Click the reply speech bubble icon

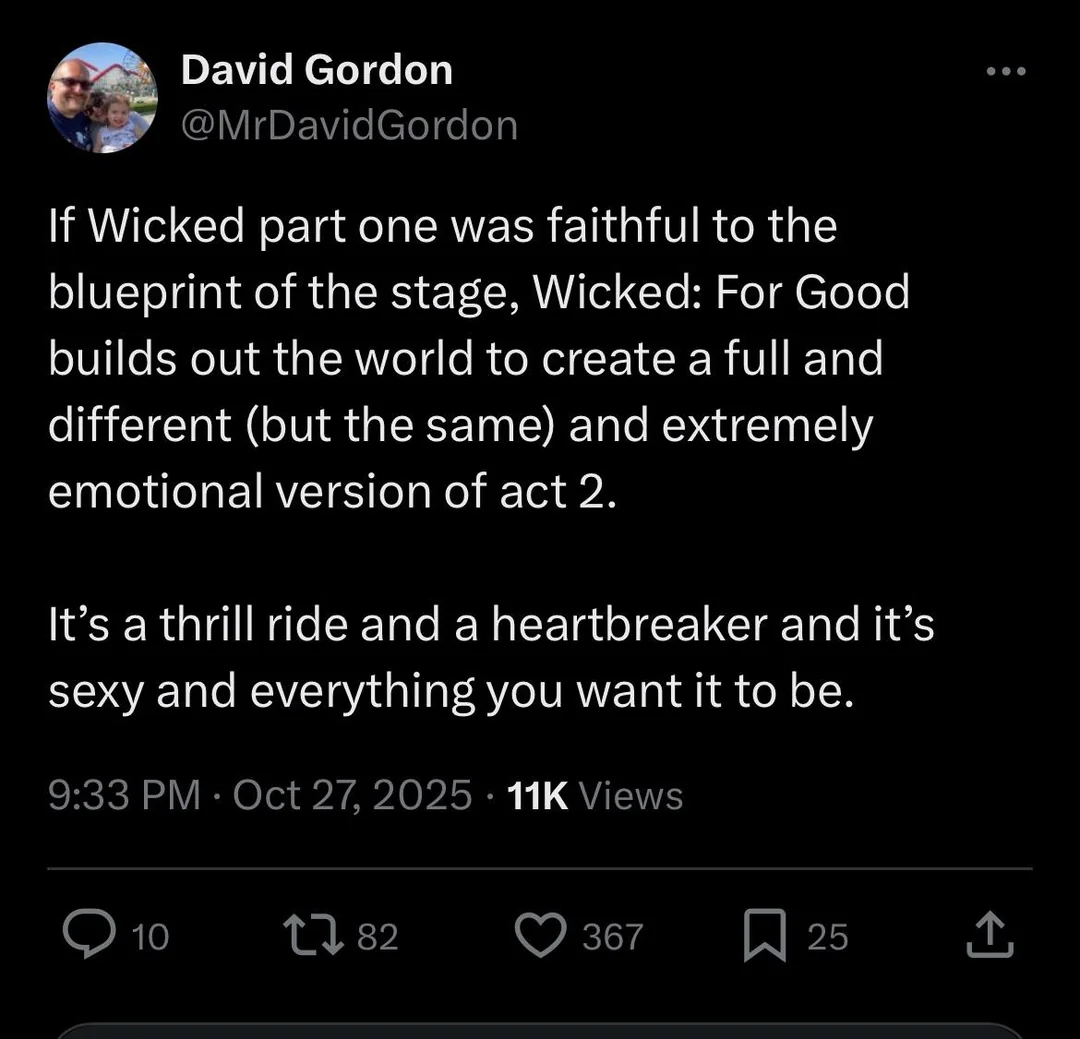coord(89,935)
